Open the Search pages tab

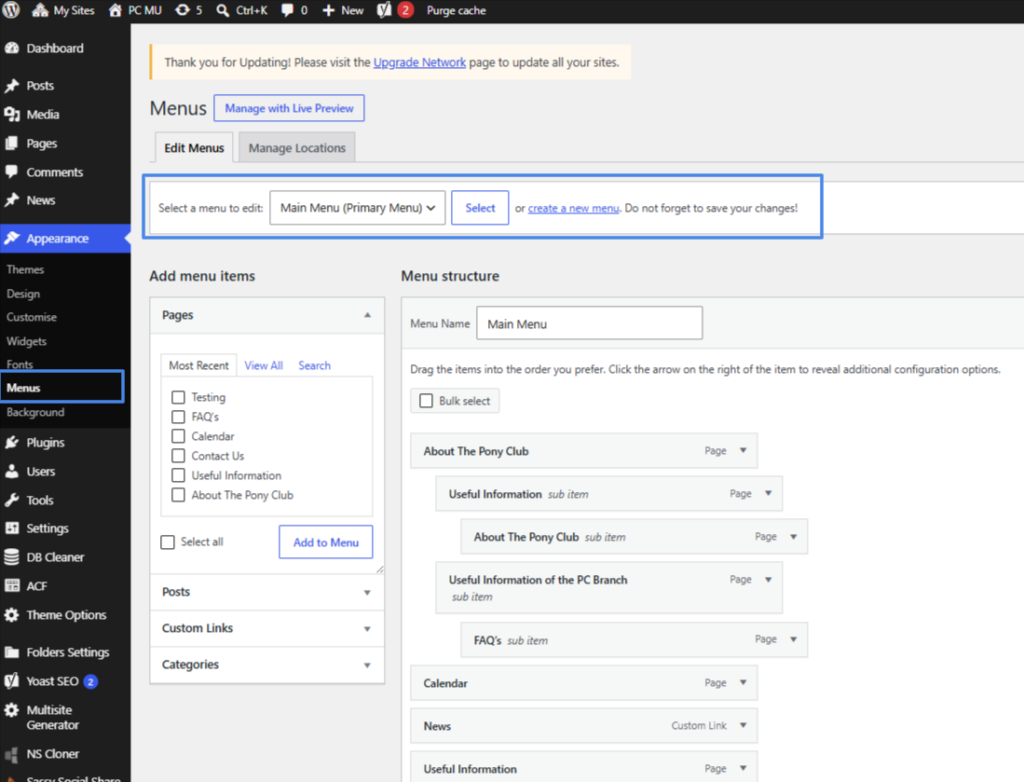(314, 365)
